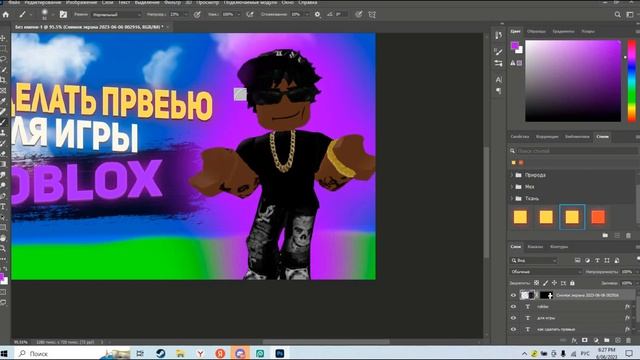Show hidden tray icons chevron
The width and height of the screenshot is (640, 360).
tap(524, 354)
